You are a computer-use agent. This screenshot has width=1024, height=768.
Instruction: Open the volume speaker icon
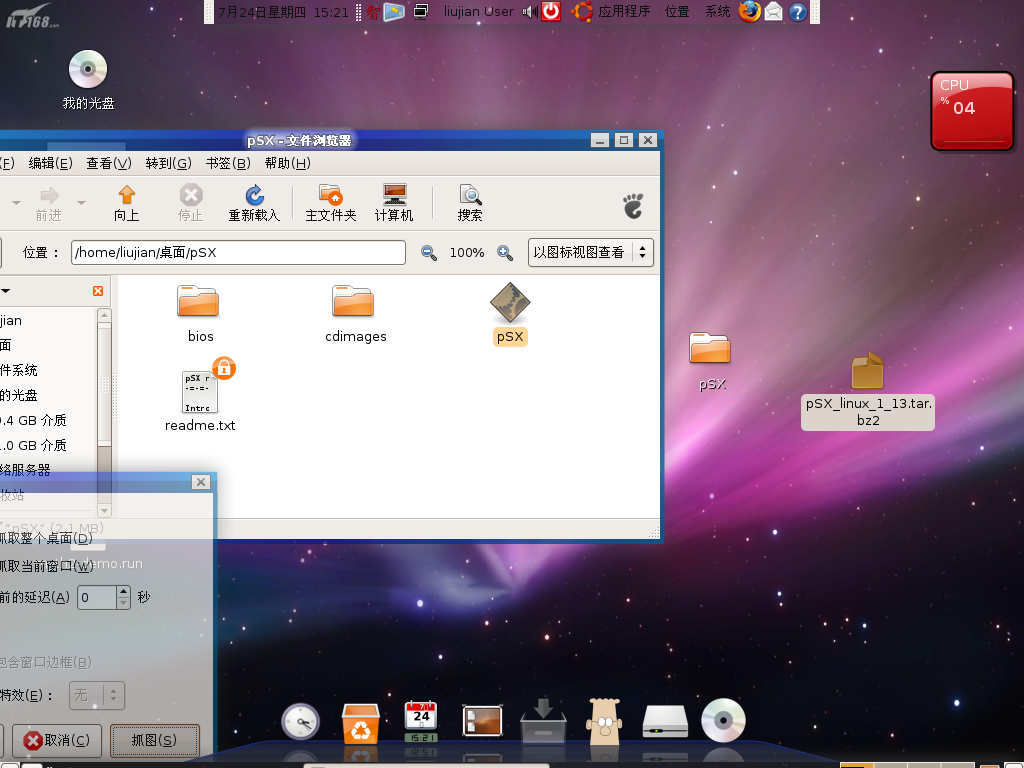click(530, 12)
